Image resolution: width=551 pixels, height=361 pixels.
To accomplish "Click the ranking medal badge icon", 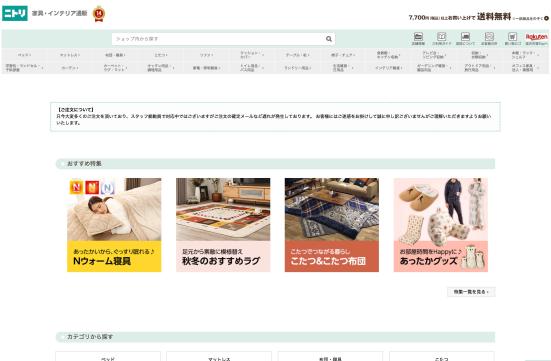I will (x=99, y=14).
